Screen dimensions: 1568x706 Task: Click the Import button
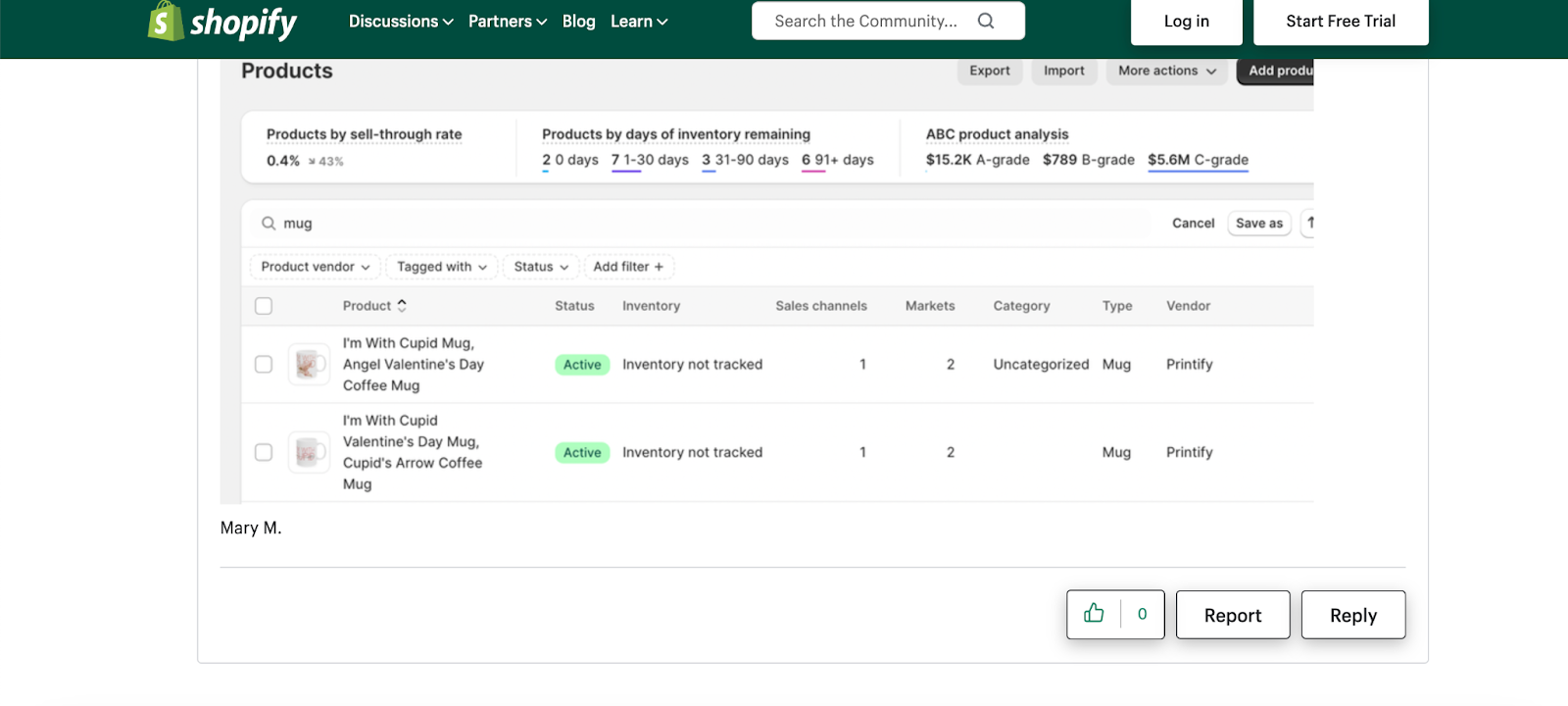1064,71
